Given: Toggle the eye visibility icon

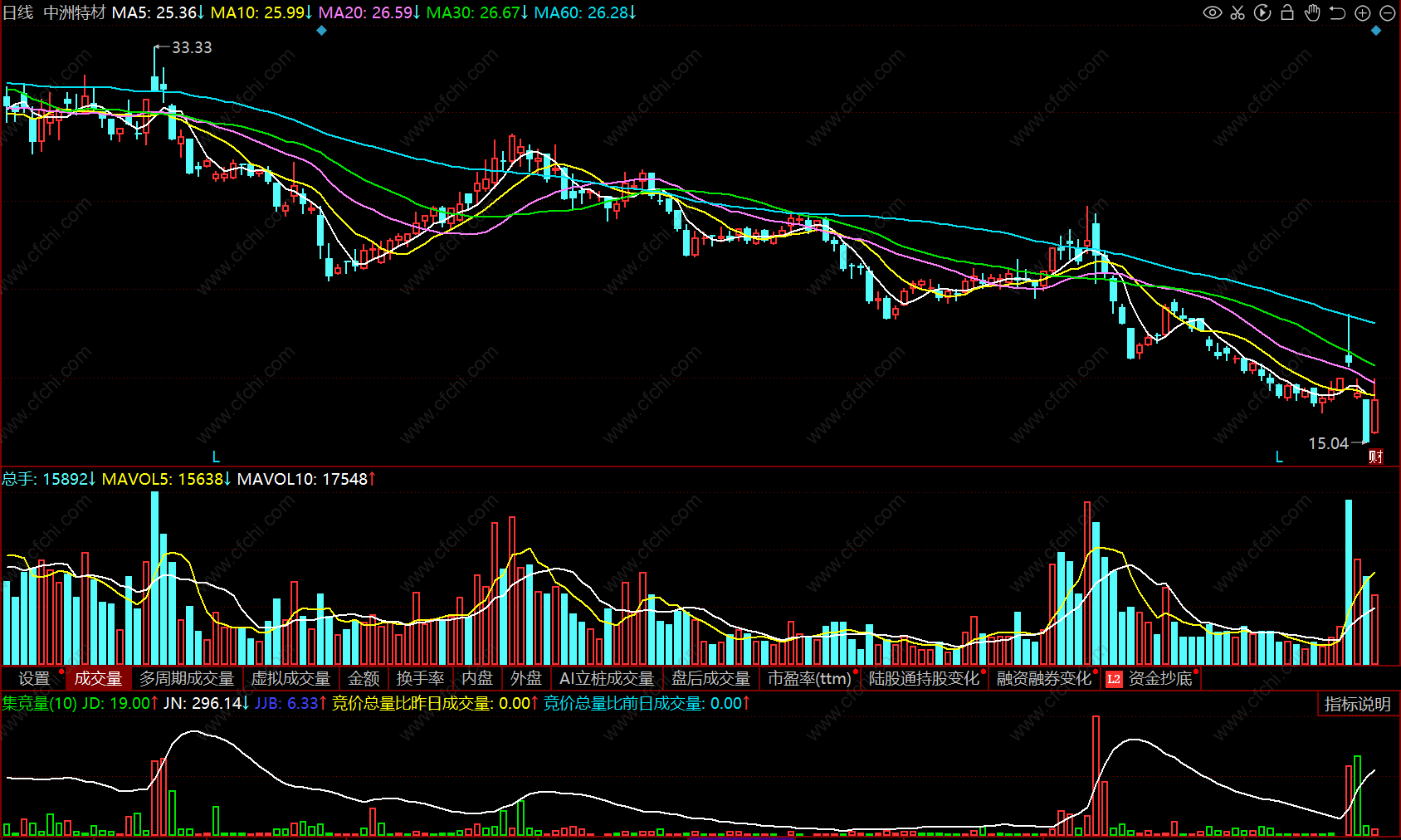Looking at the screenshot, I should pyautogui.click(x=1213, y=12).
